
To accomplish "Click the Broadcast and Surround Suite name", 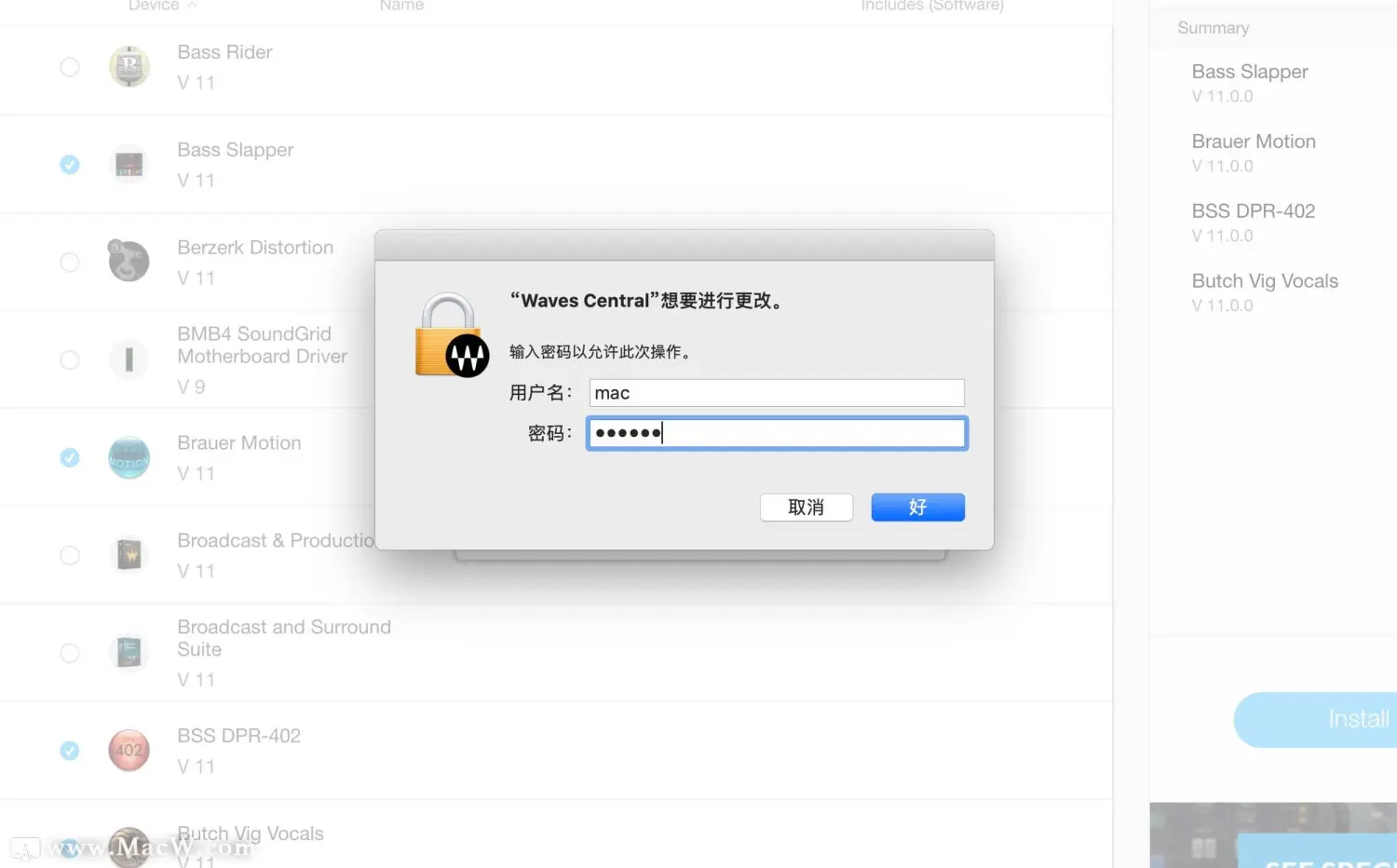I will 284,638.
